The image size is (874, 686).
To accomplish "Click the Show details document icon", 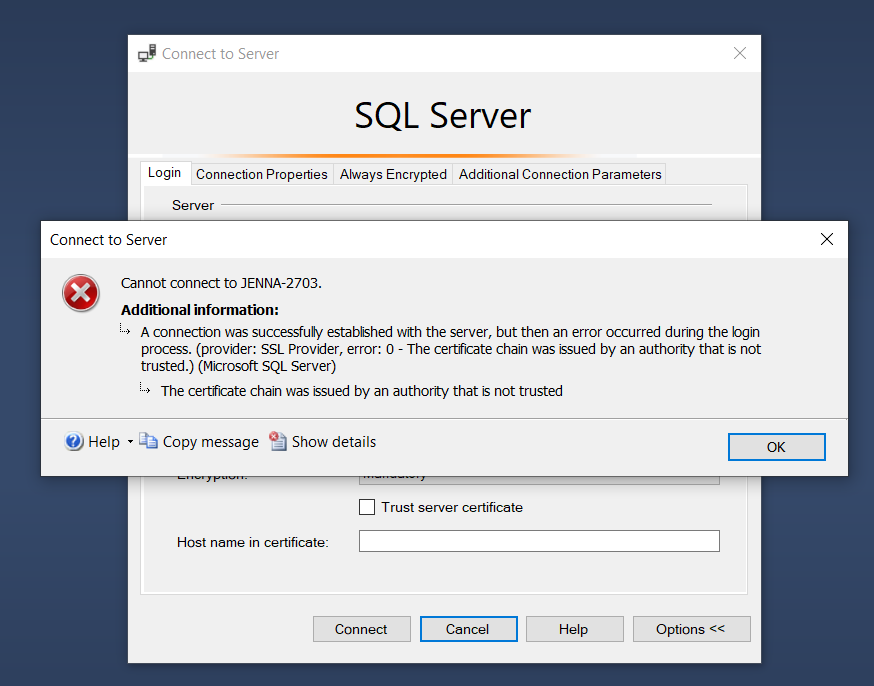I will click(x=277, y=441).
